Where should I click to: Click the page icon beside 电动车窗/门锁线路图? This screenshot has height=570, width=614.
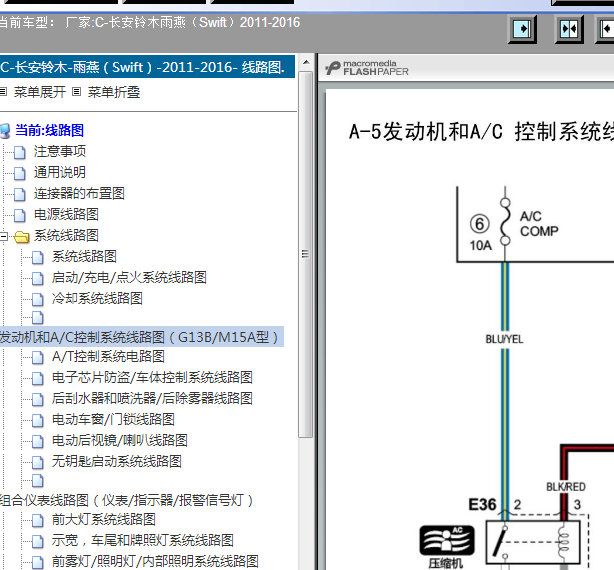coord(38,420)
